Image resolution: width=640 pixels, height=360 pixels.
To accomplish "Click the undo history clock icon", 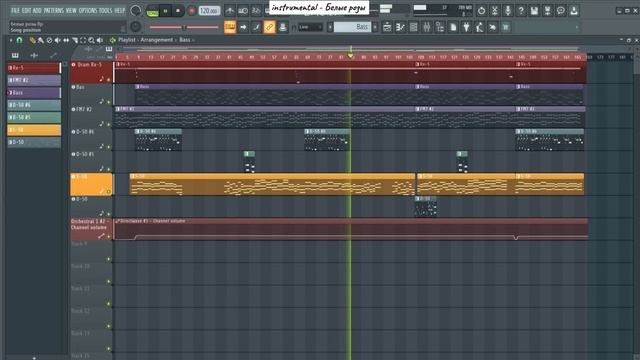I will pos(482,11).
